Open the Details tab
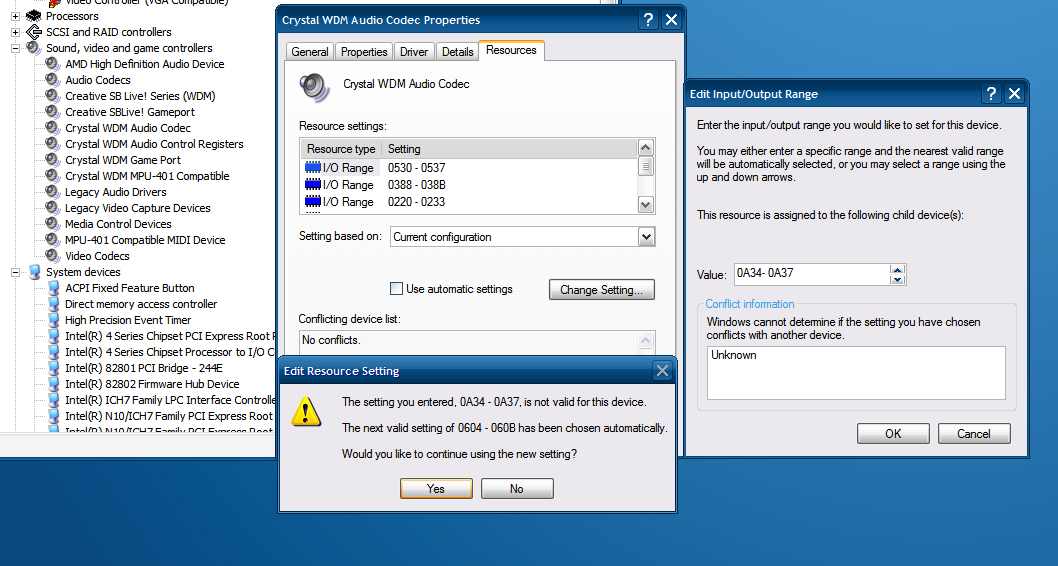The height and width of the screenshot is (566, 1058). click(457, 52)
